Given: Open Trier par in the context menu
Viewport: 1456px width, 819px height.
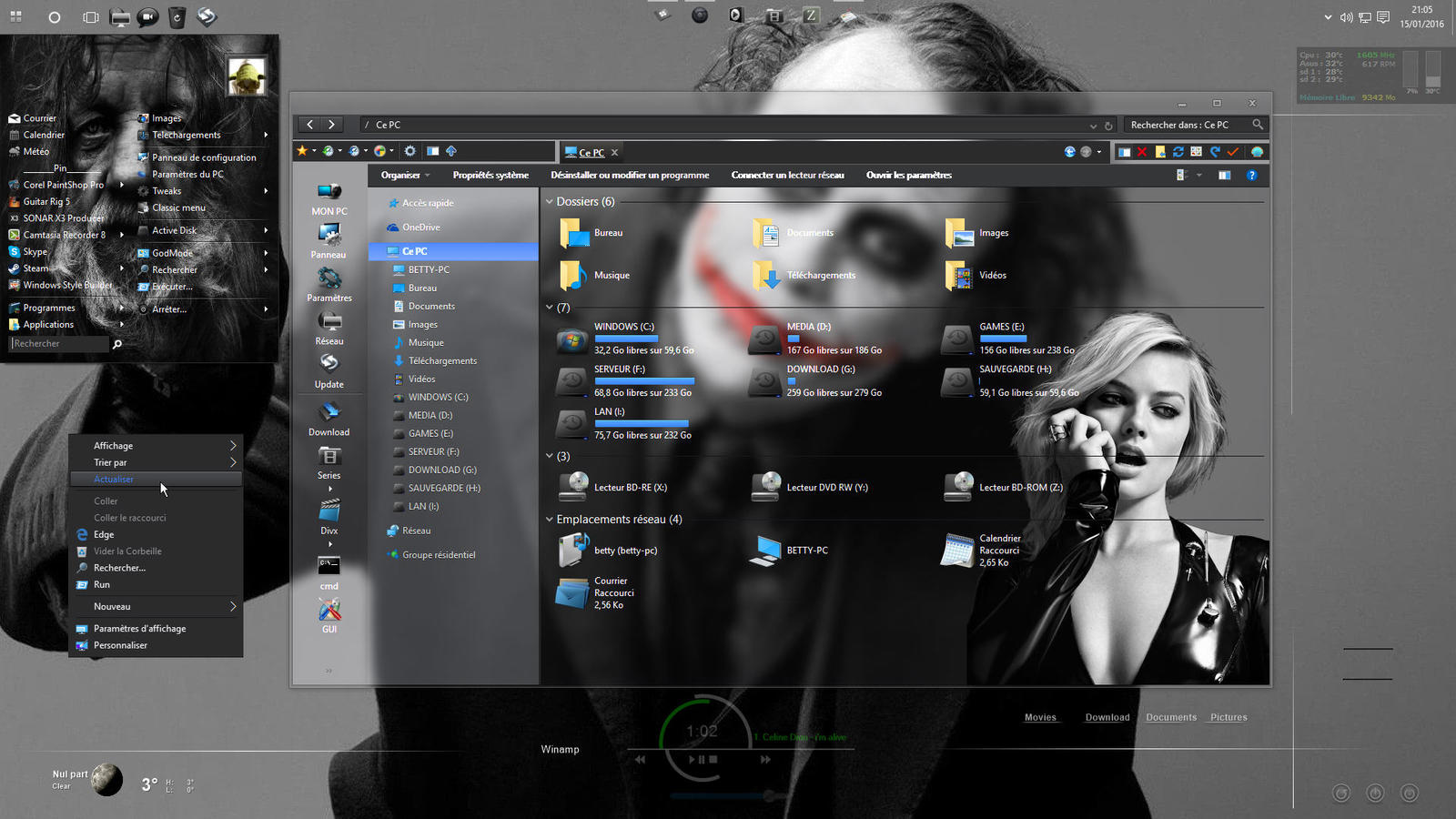Looking at the screenshot, I should 156,462.
